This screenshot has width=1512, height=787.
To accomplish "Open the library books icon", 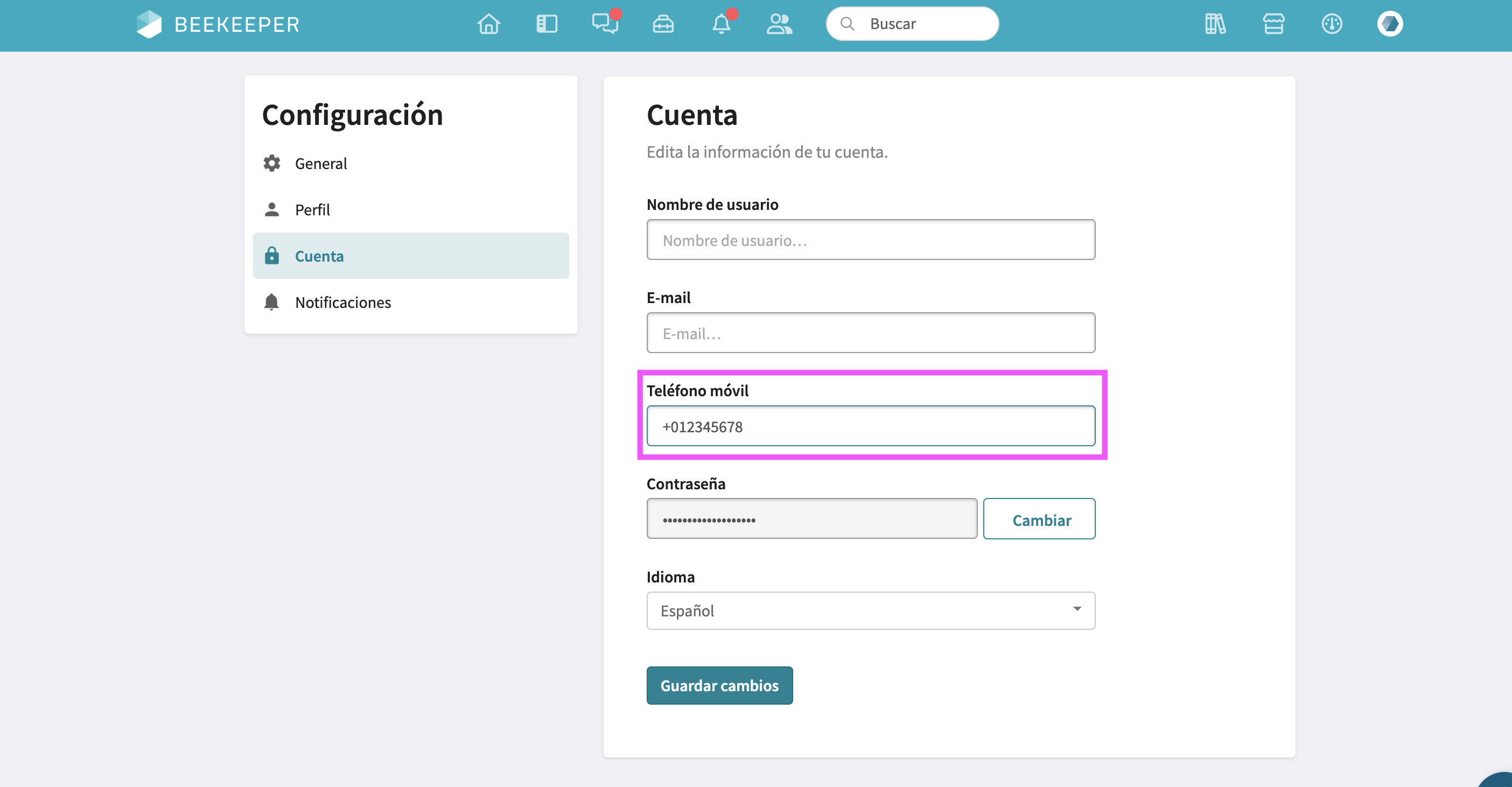I will click(x=1215, y=24).
